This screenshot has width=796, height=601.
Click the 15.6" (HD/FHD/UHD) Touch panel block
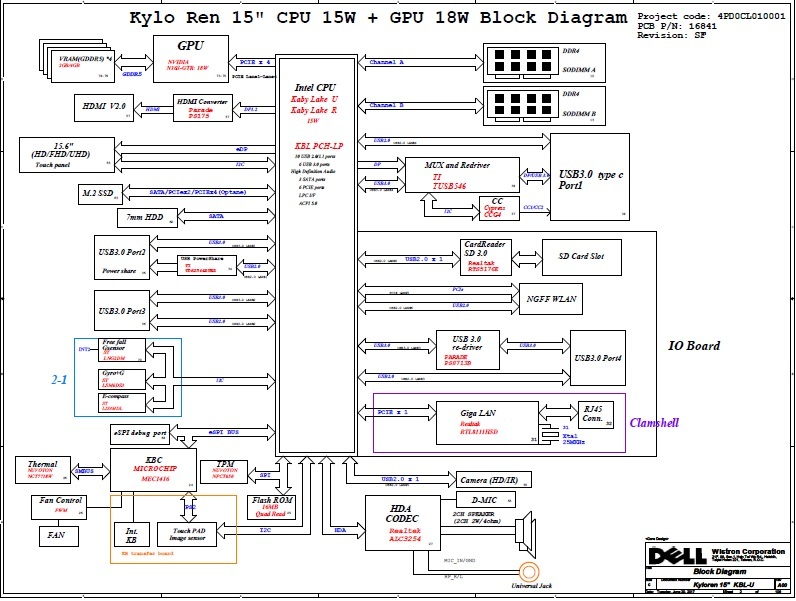coord(67,155)
